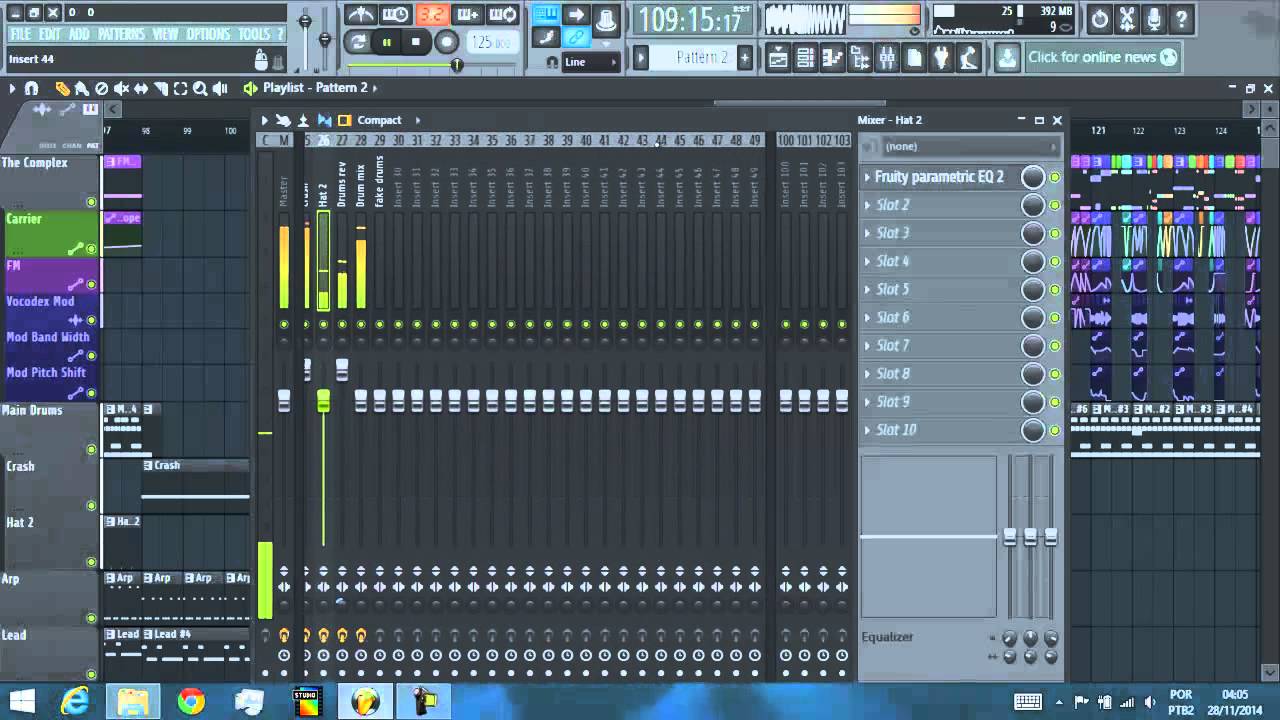Select the playlist delete tool
1280x720 pixels.
click(x=101, y=88)
